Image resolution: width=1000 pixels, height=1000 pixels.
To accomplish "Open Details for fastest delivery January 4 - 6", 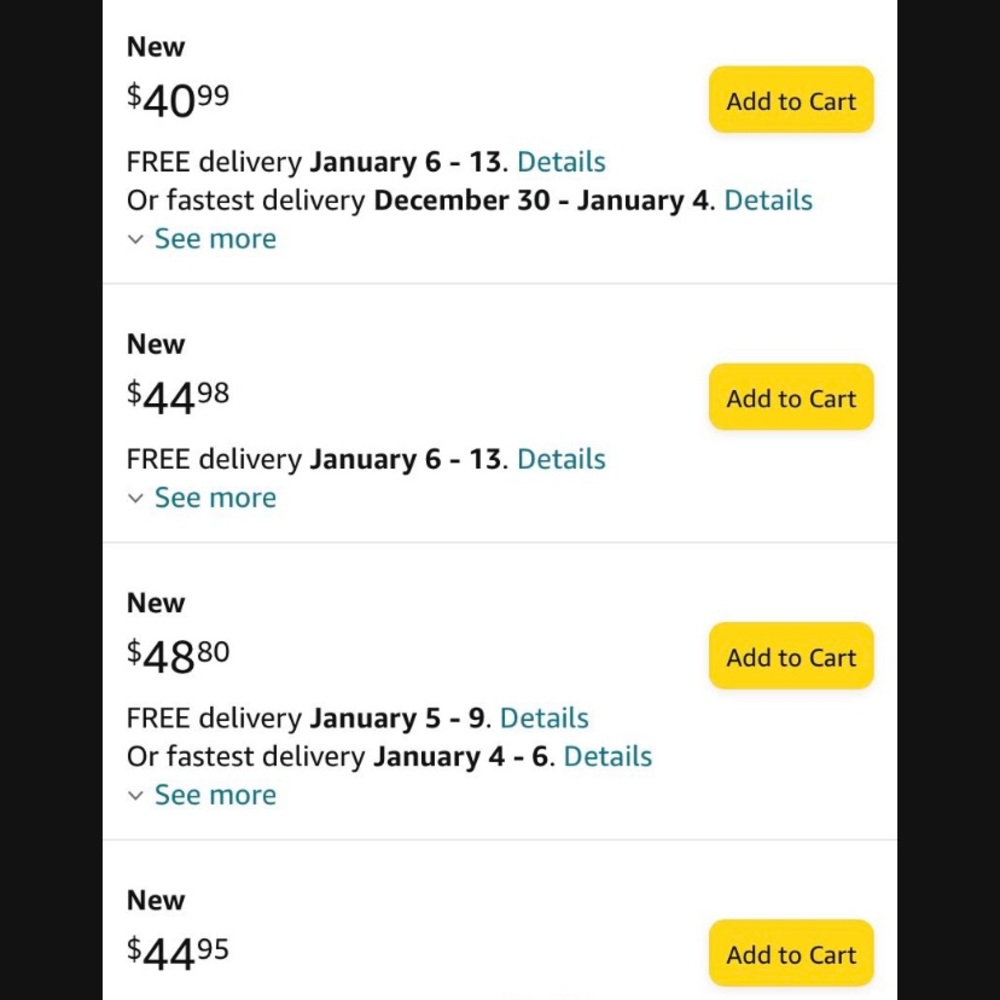I will [607, 756].
